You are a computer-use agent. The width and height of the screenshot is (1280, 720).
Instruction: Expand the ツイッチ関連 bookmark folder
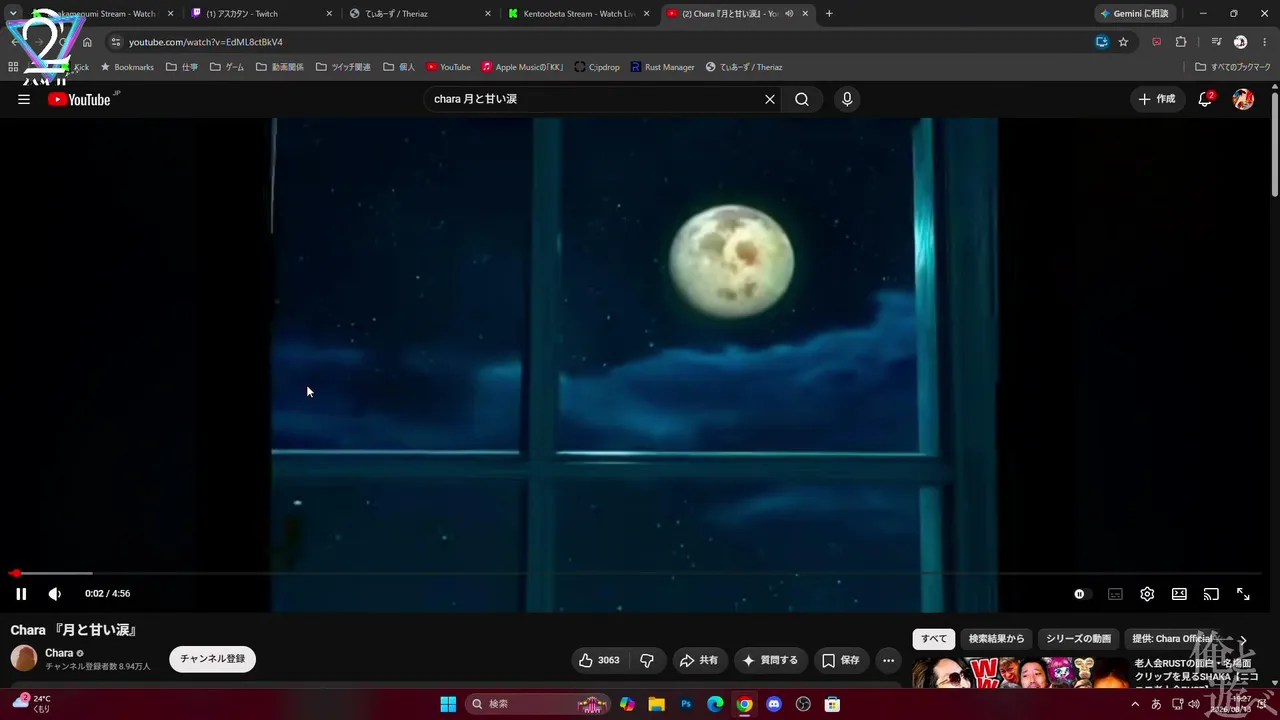343,67
